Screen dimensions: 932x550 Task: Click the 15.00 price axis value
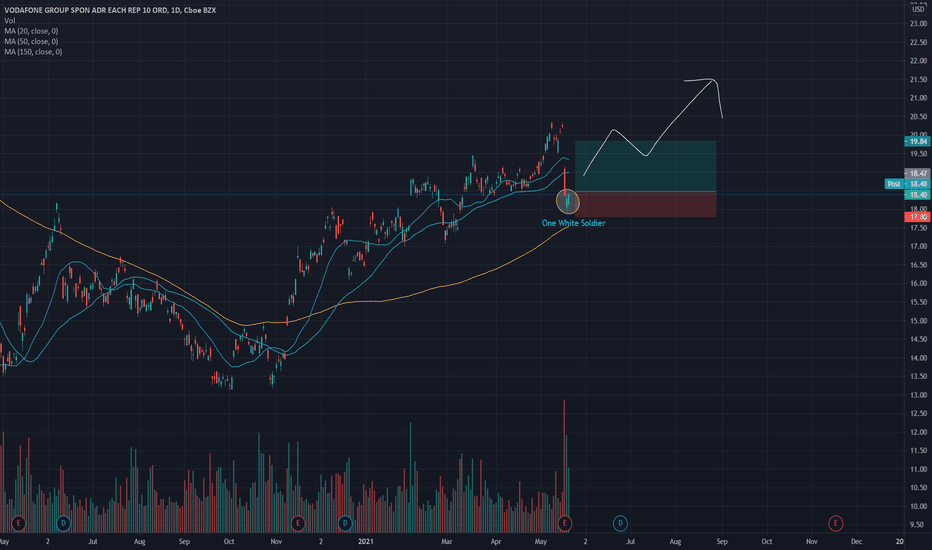tap(918, 321)
